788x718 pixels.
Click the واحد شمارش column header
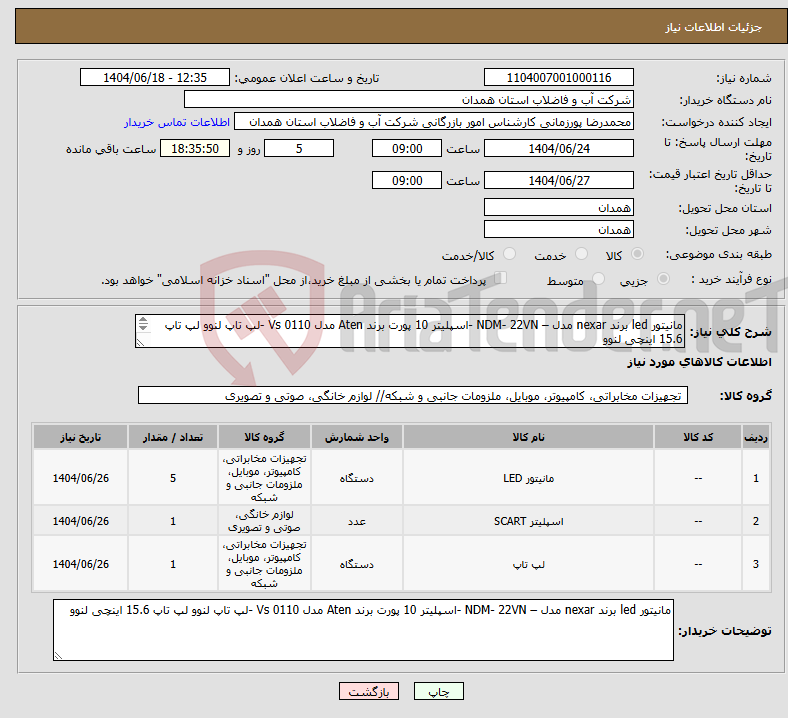tap(357, 437)
